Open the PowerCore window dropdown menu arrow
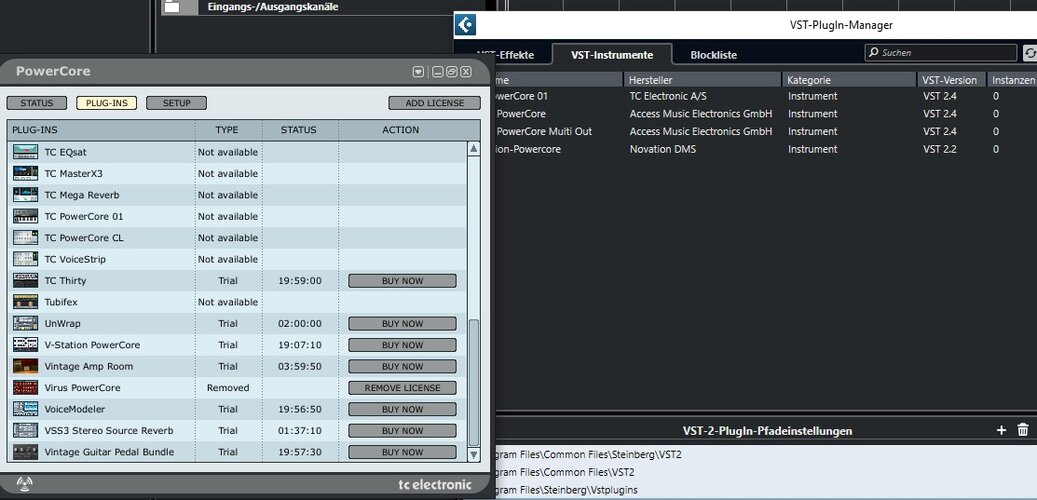 (418, 72)
